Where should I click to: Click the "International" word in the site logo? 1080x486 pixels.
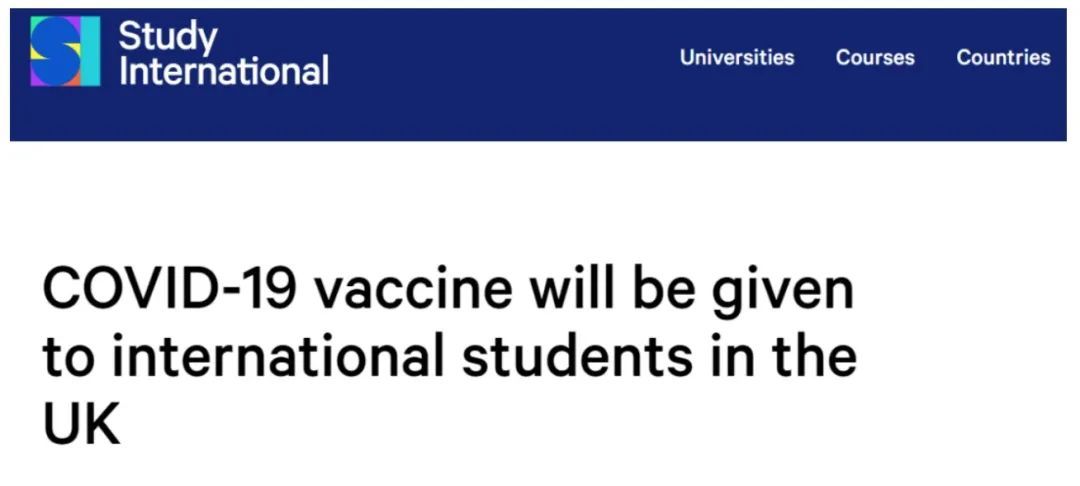click(224, 71)
